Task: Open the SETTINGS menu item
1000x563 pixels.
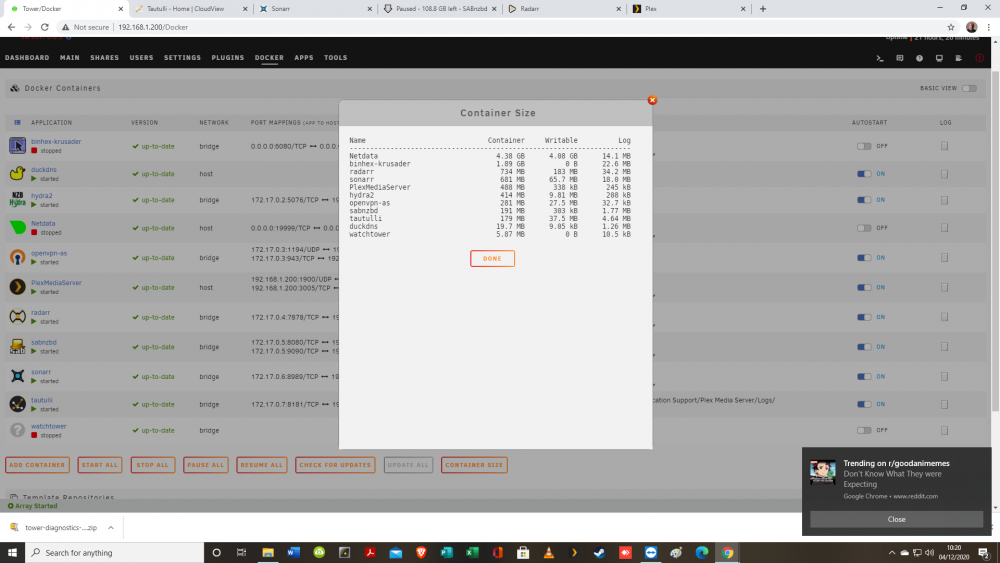Action: tap(182, 57)
